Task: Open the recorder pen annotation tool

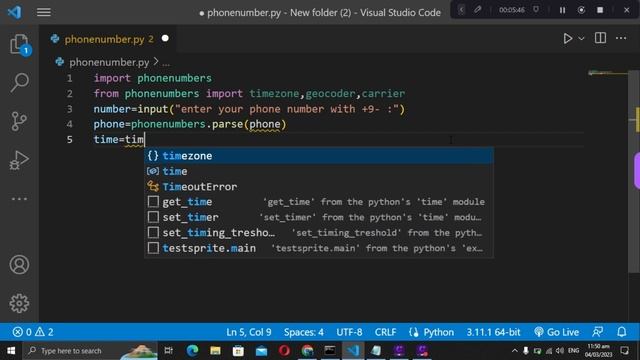Action: tap(478, 10)
